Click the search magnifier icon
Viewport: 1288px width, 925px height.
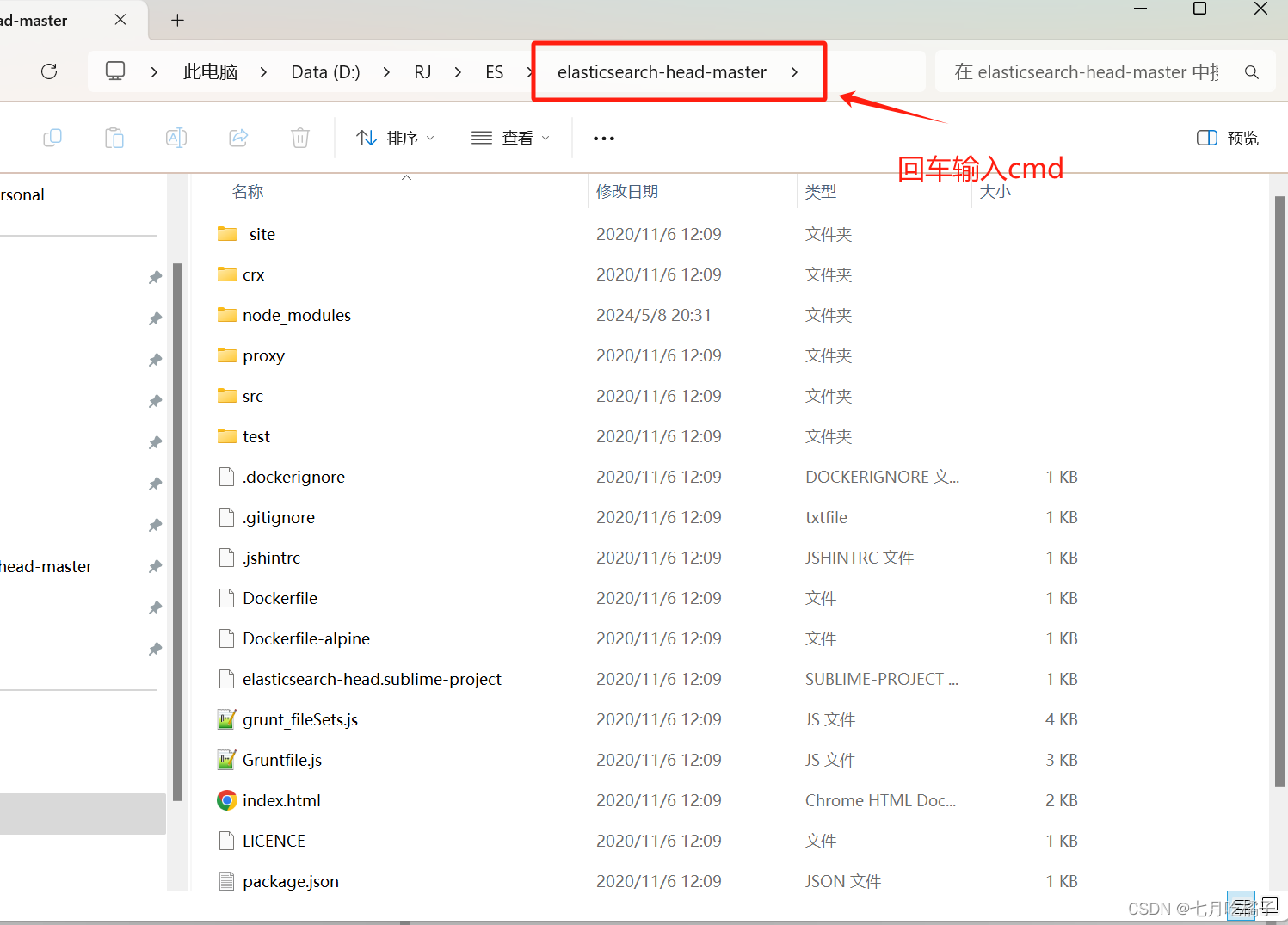tap(1252, 72)
